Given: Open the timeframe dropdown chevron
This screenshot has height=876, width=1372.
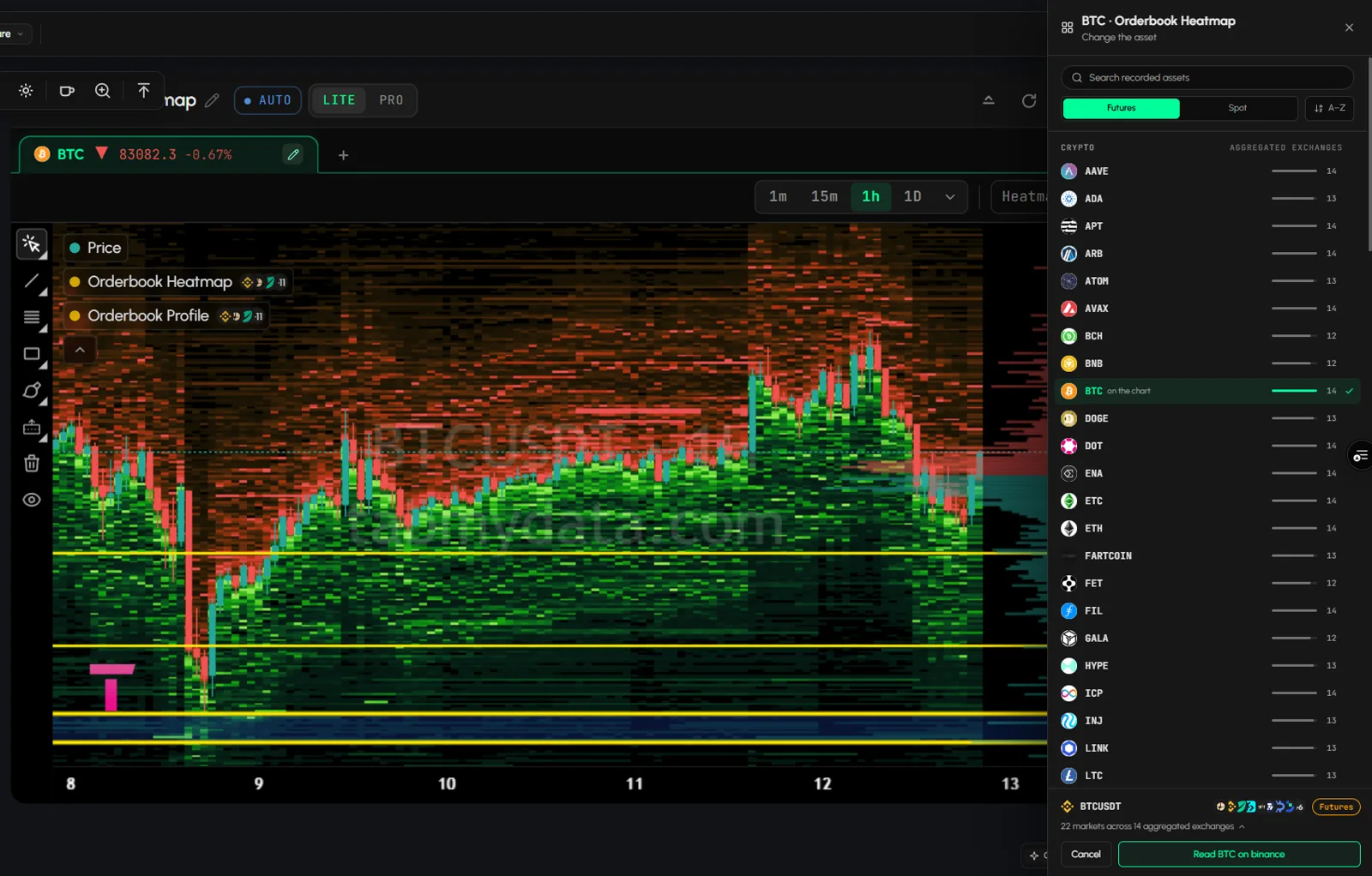Looking at the screenshot, I should [950, 197].
